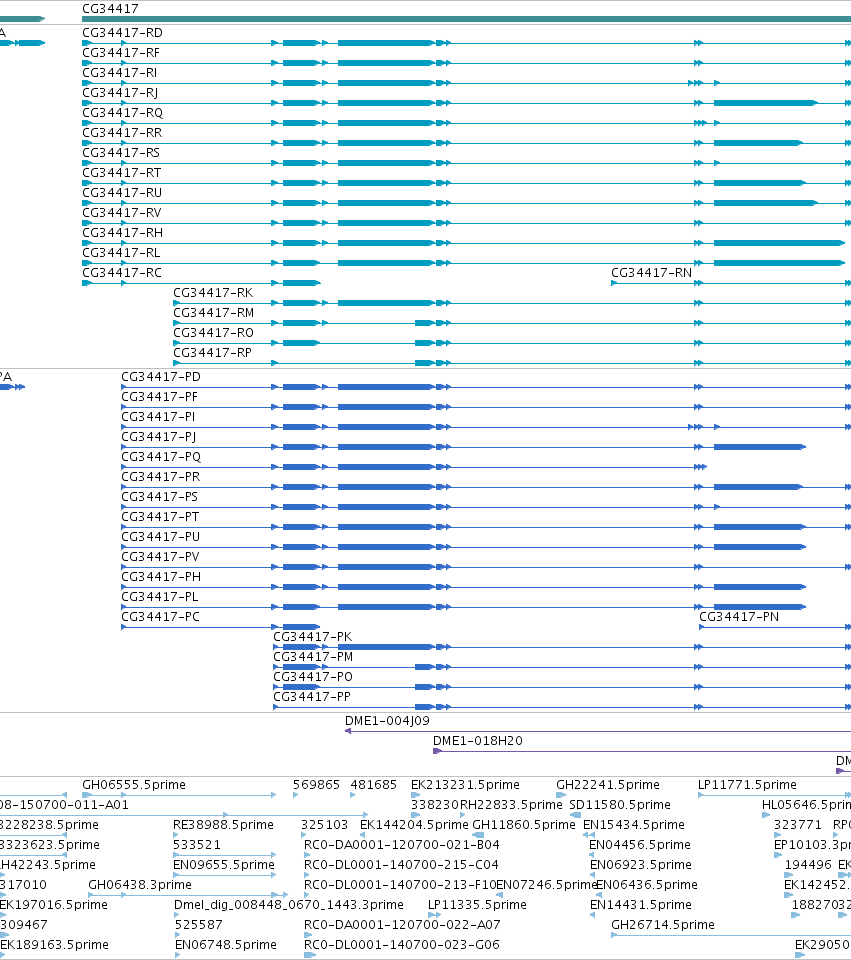Click protein label CG34417-PL
This screenshot has height=960, width=851.
(160, 597)
